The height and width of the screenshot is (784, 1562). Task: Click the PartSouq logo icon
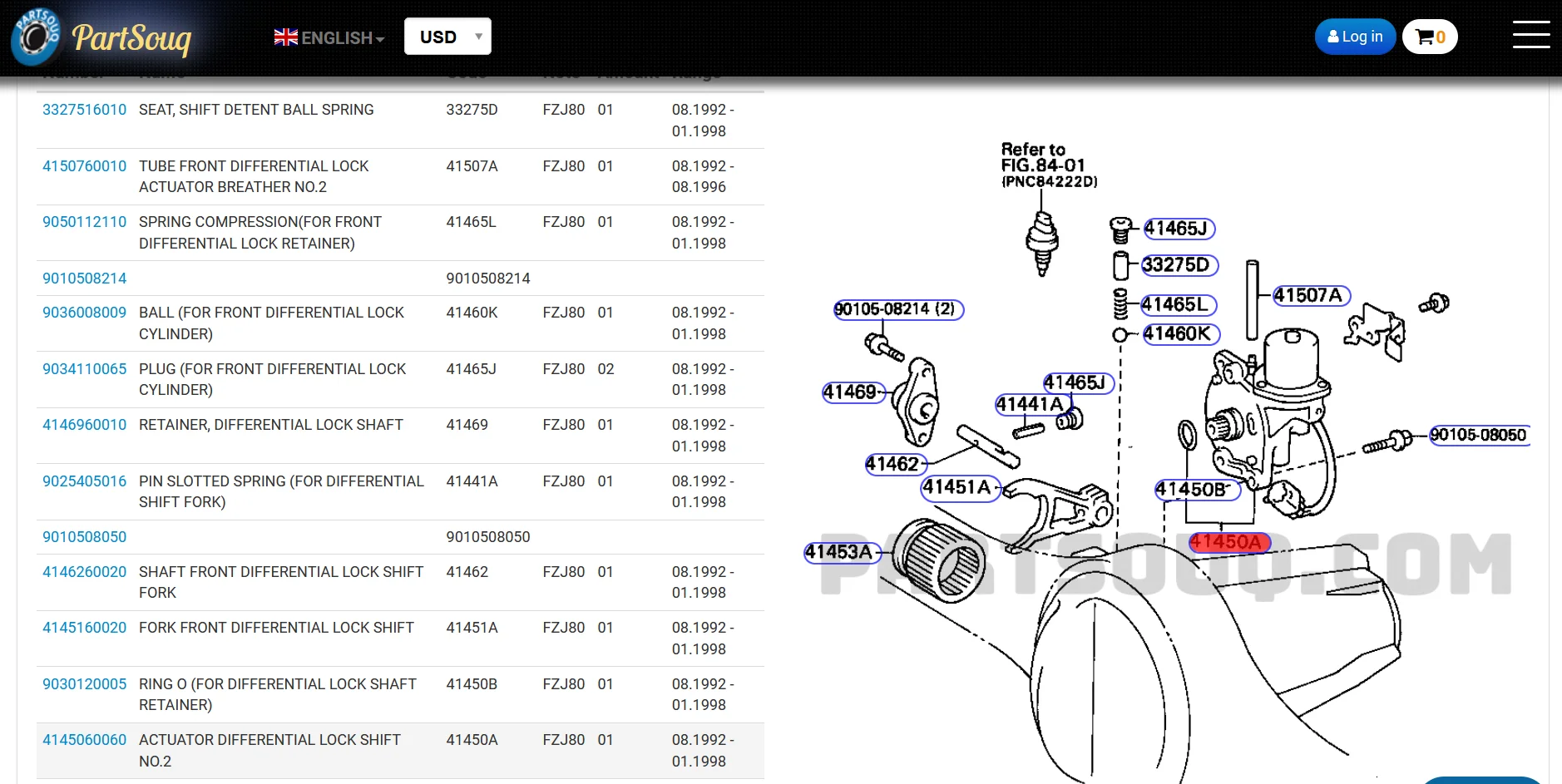point(36,37)
